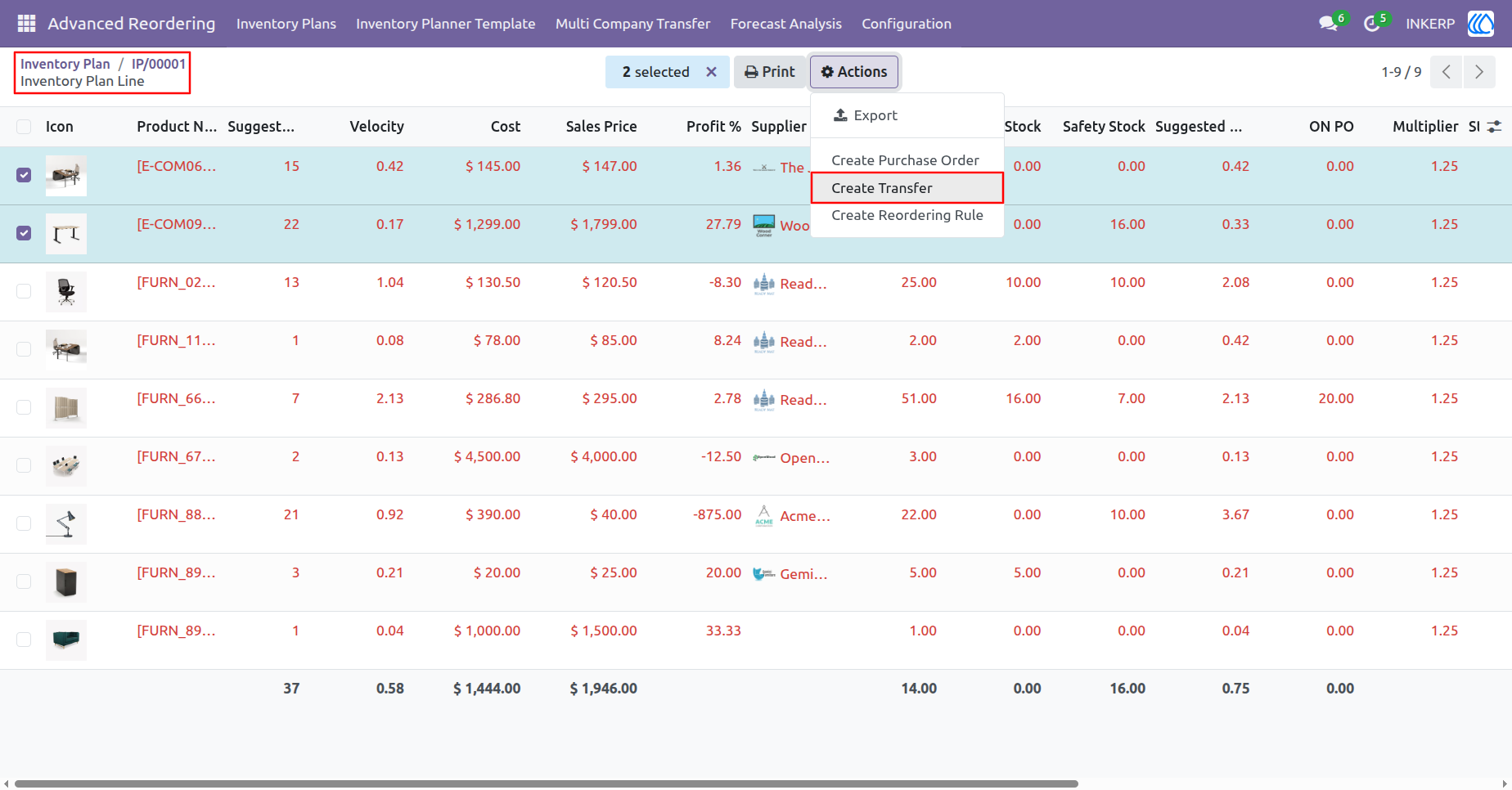Check the FURN_67 row checkbox
Image resolution: width=1512 pixels, height=790 pixels.
point(24,465)
